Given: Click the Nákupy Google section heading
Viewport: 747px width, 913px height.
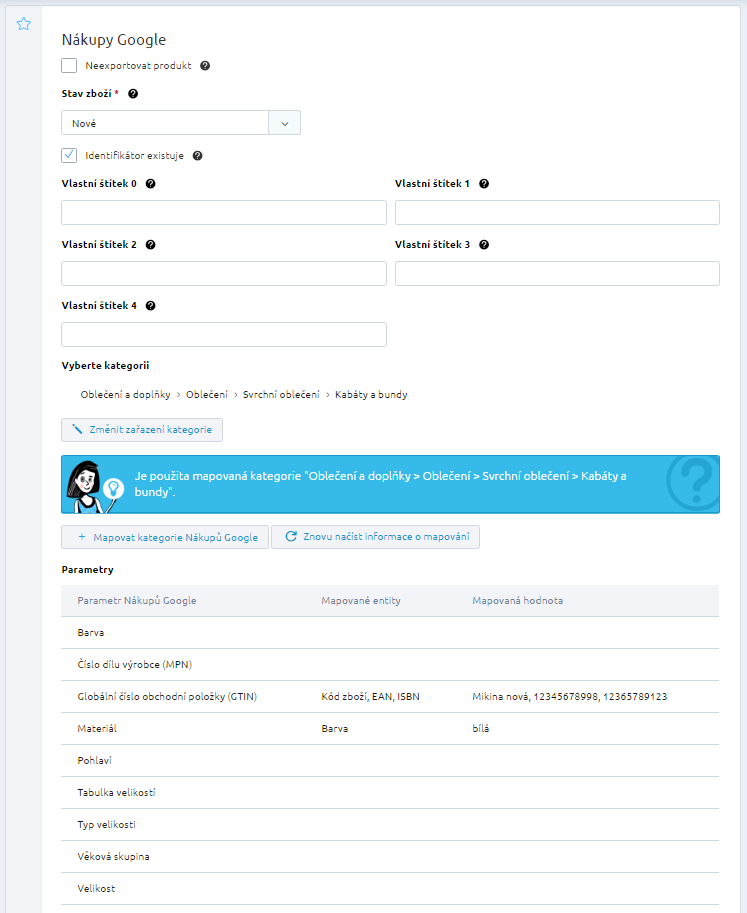Looking at the screenshot, I should click(114, 40).
